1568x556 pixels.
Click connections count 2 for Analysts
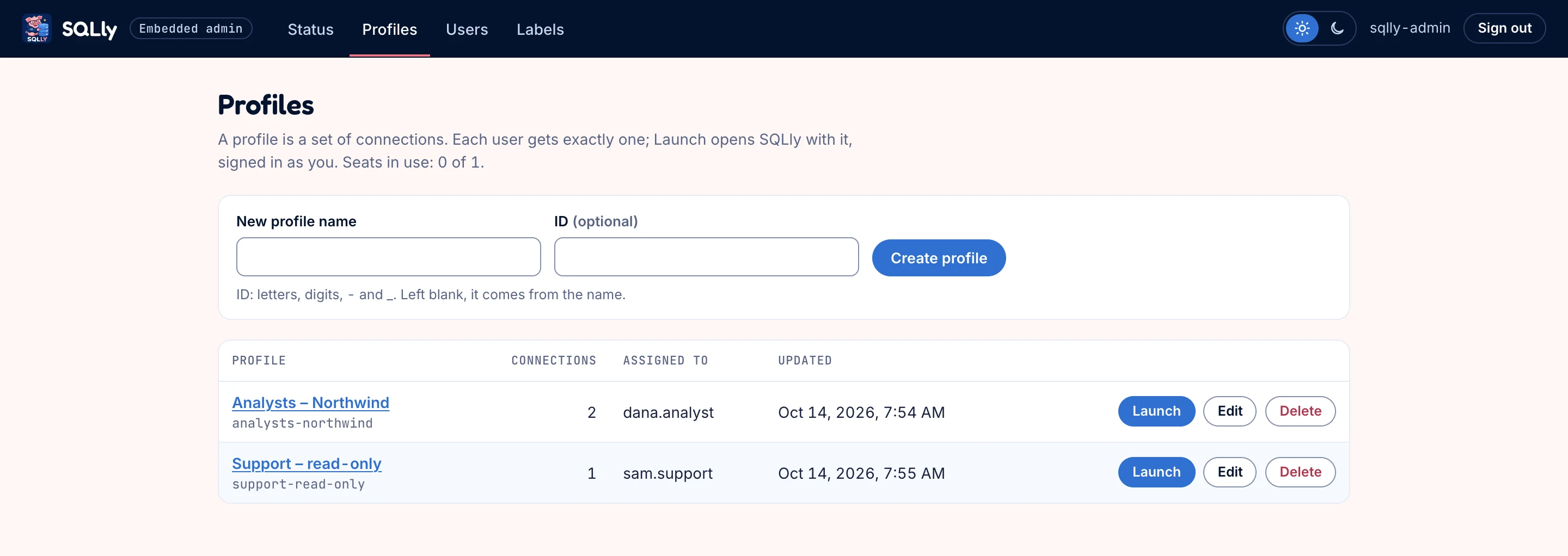[x=591, y=412]
